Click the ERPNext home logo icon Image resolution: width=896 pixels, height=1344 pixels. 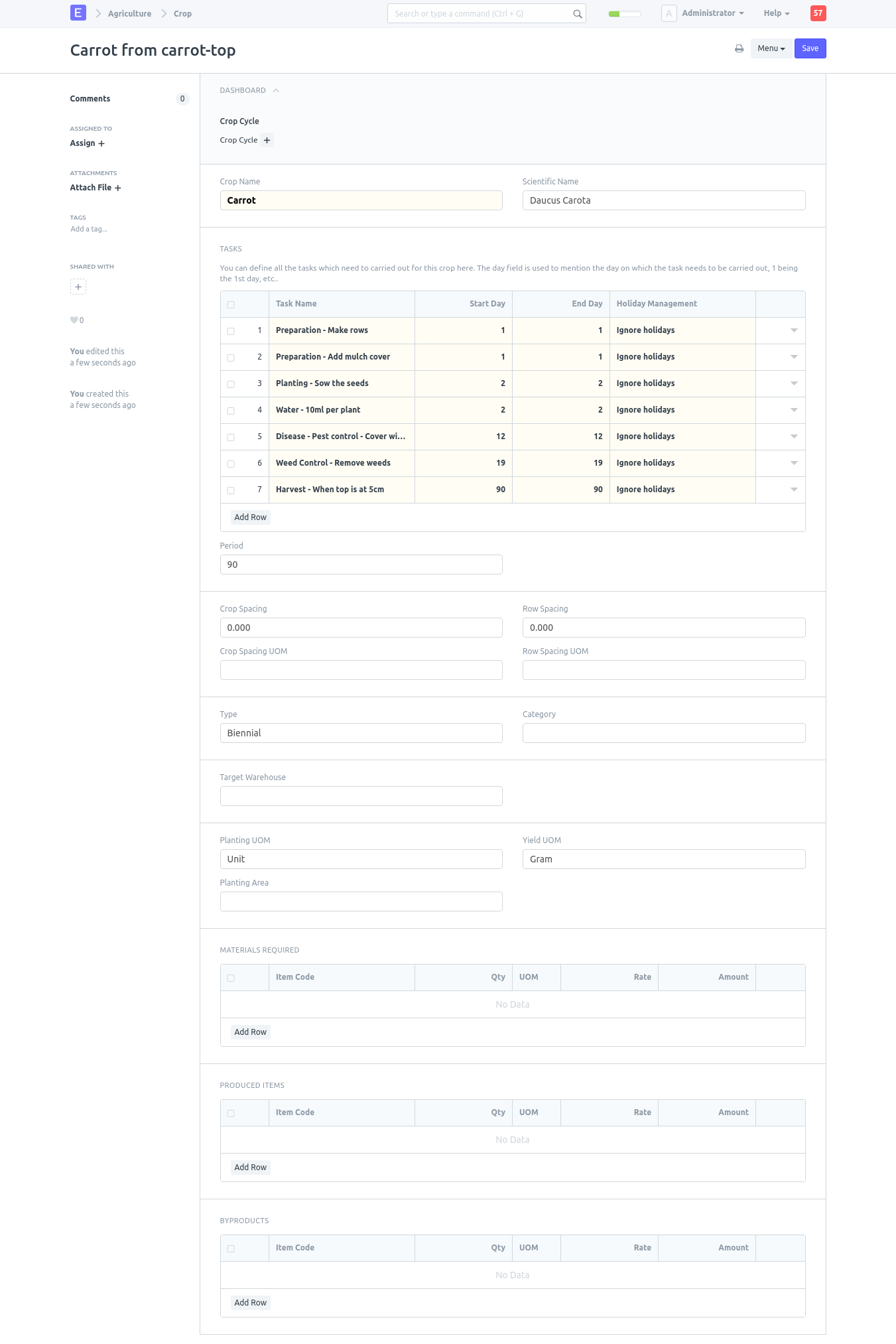[x=78, y=13]
